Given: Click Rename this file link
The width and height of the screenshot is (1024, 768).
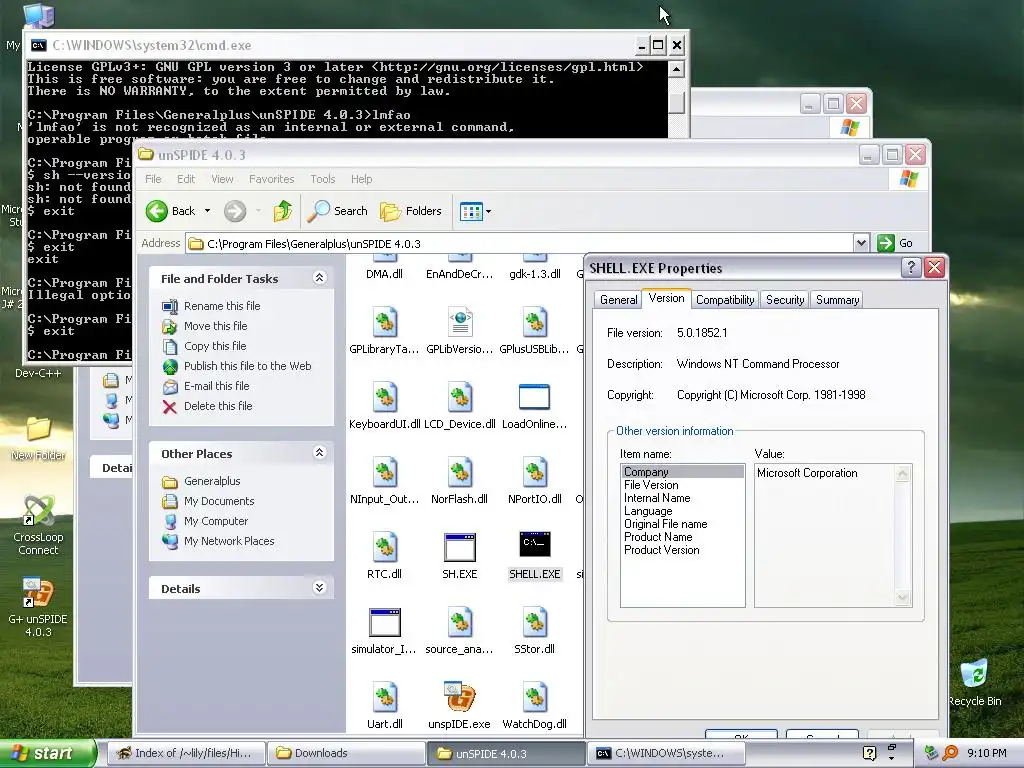Looking at the screenshot, I should click(x=222, y=306).
